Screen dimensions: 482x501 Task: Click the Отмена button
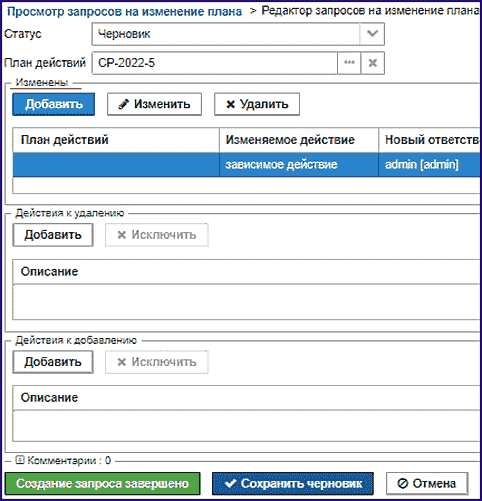[x=427, y=484]
